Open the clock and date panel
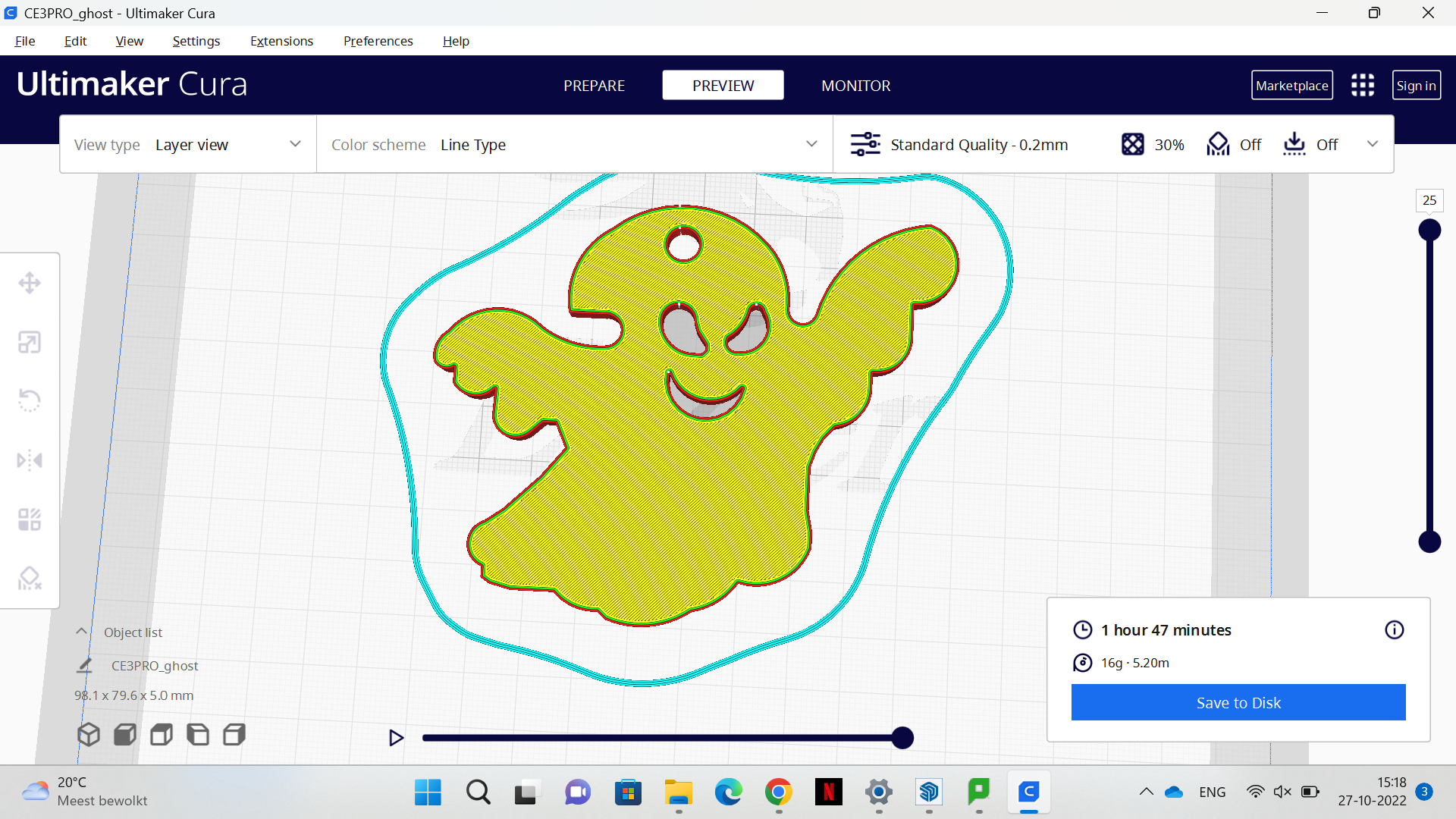This screenshot has height=819, width=1456. point(1372,792)
